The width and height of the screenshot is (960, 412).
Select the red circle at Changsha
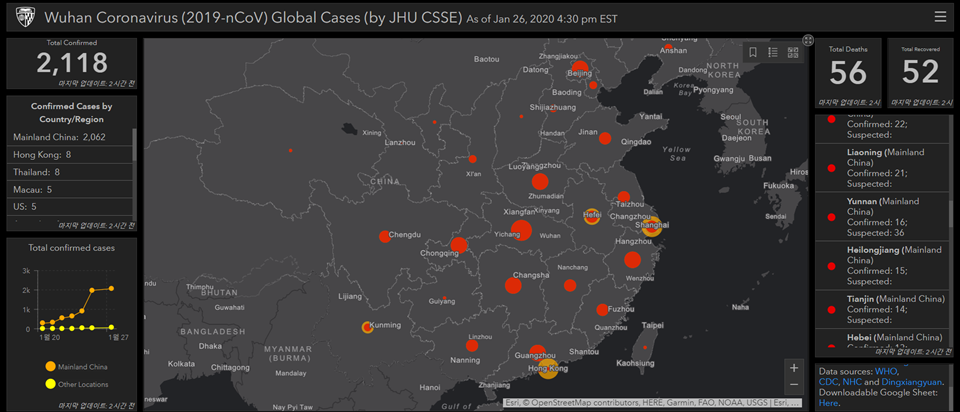pyautogui.click(x=513, y=285)
